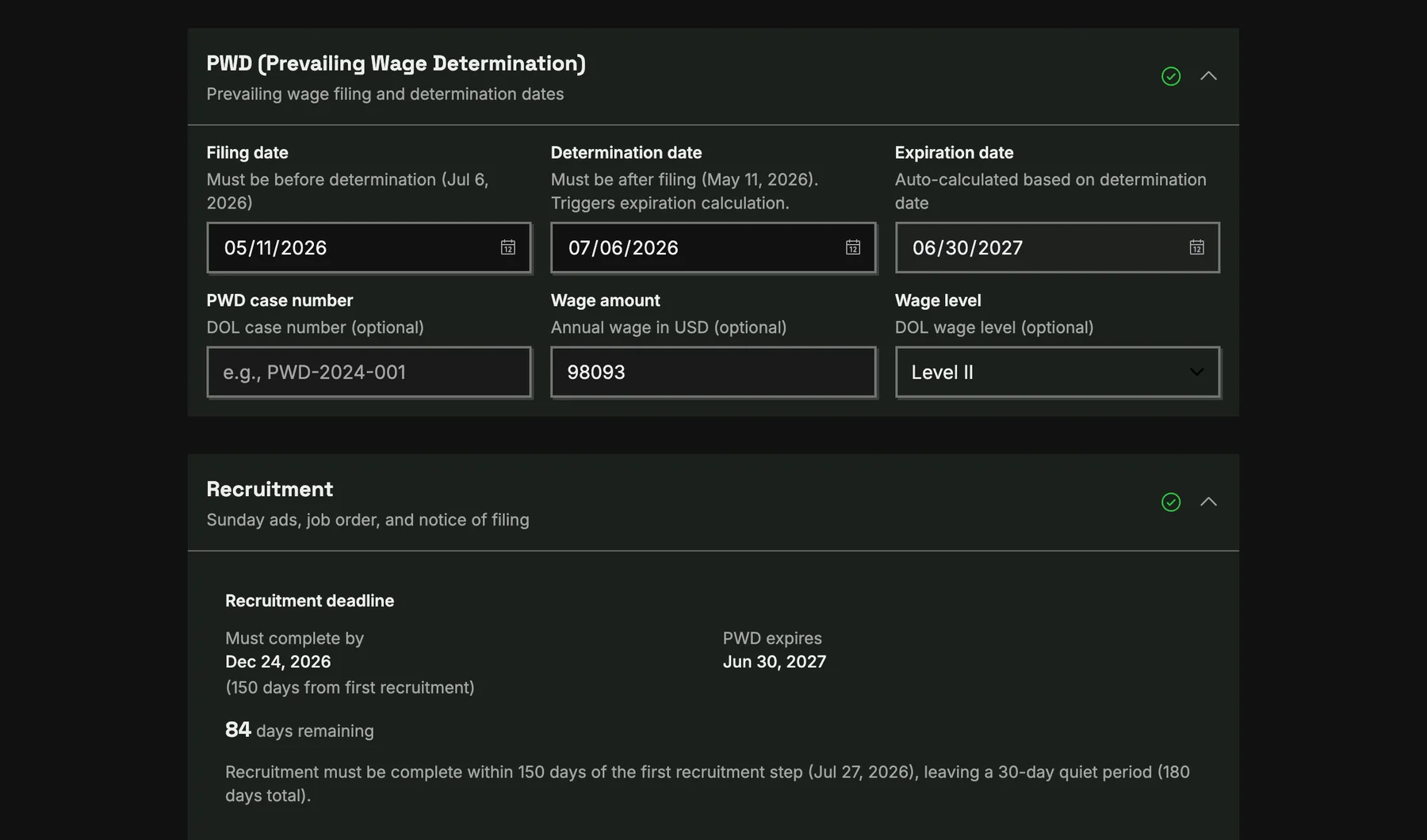
Task: Click the Expiration date field 06/30/2027
Action: pyautogui.click(x=1058, y=247)
